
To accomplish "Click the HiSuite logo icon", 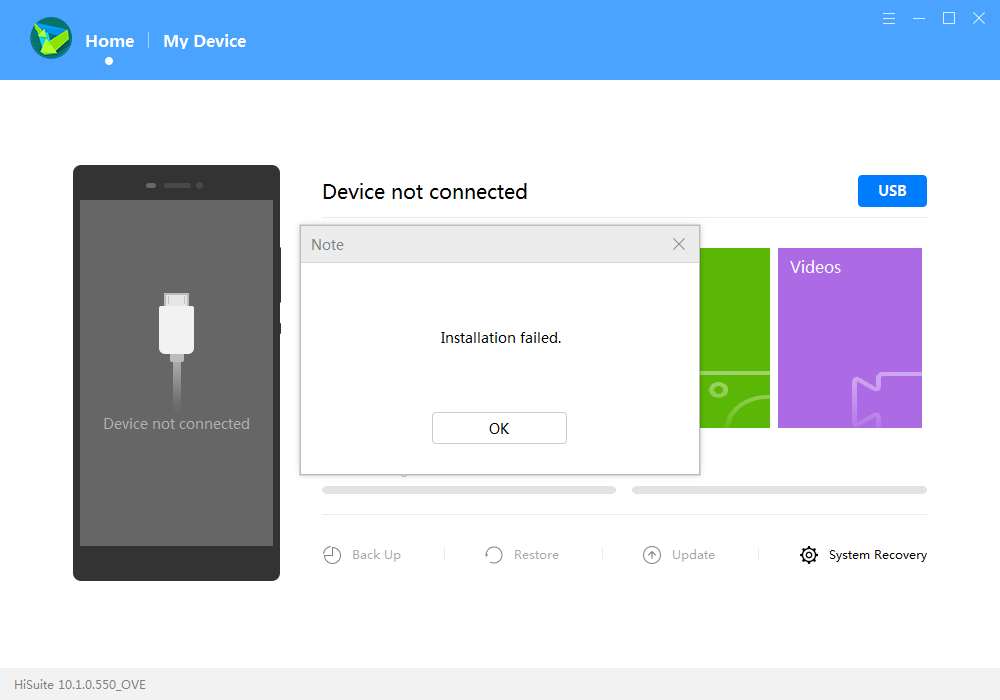I will [51, 38].
